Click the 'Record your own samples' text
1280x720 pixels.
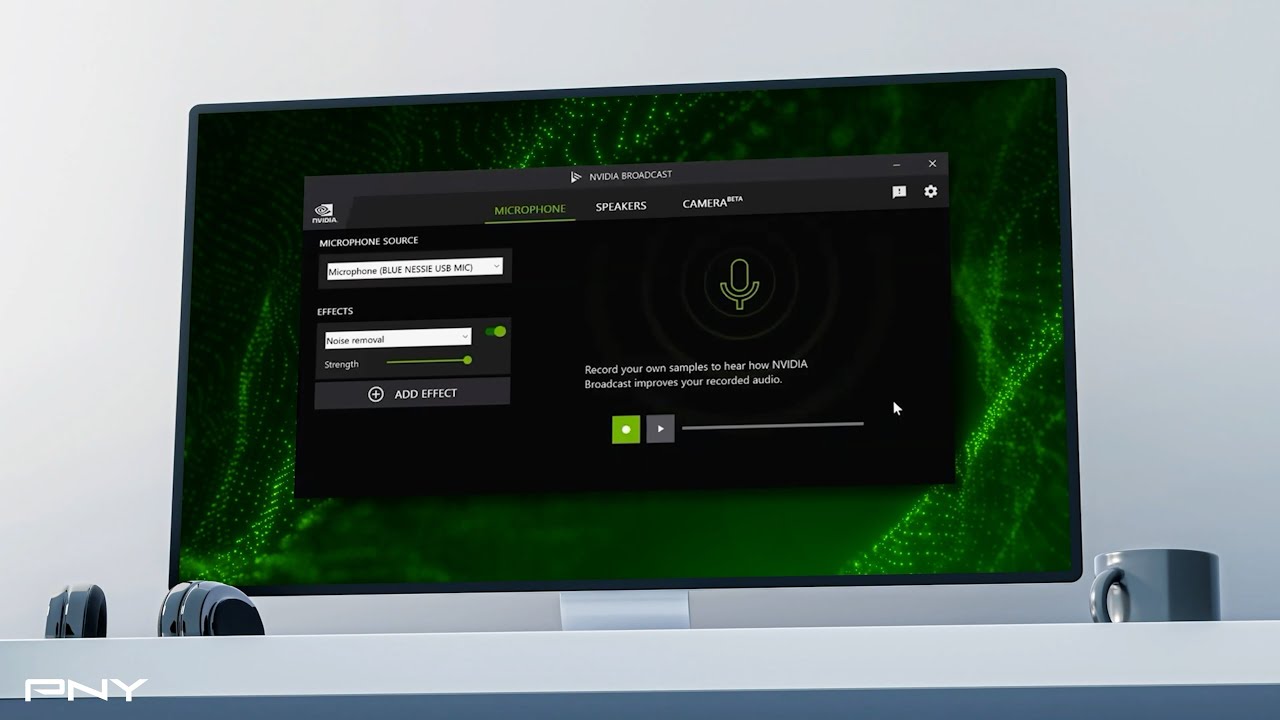click(696, 373)
